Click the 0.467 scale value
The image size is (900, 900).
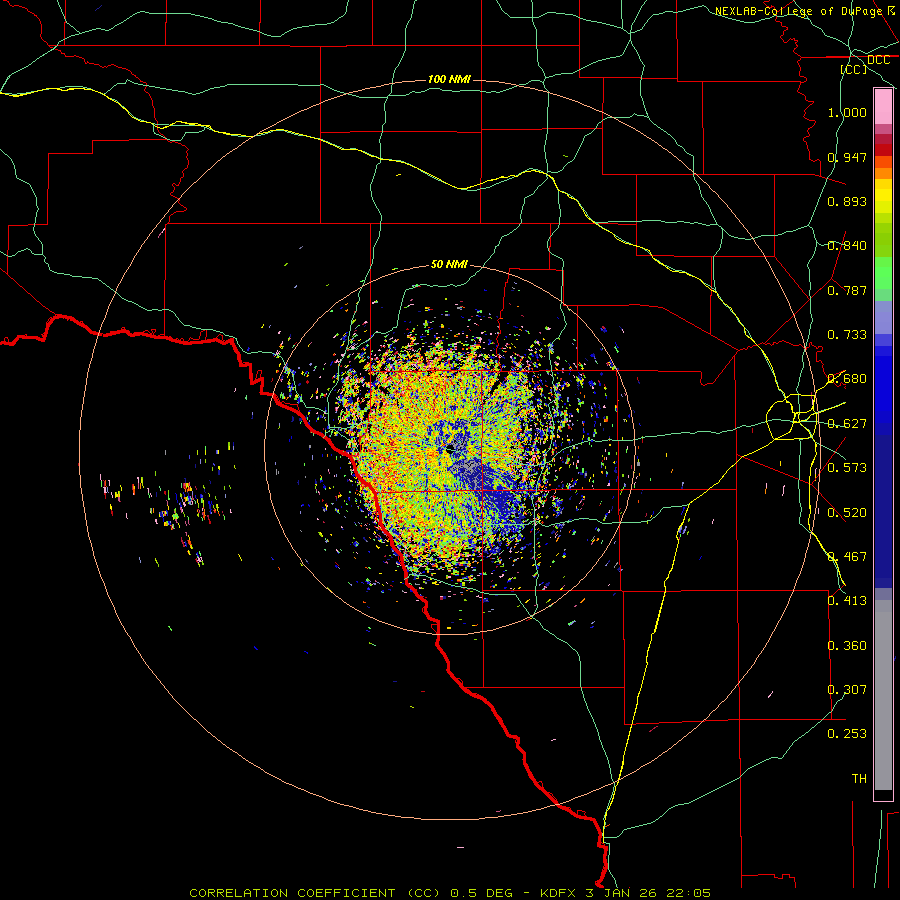click(847, 557)
